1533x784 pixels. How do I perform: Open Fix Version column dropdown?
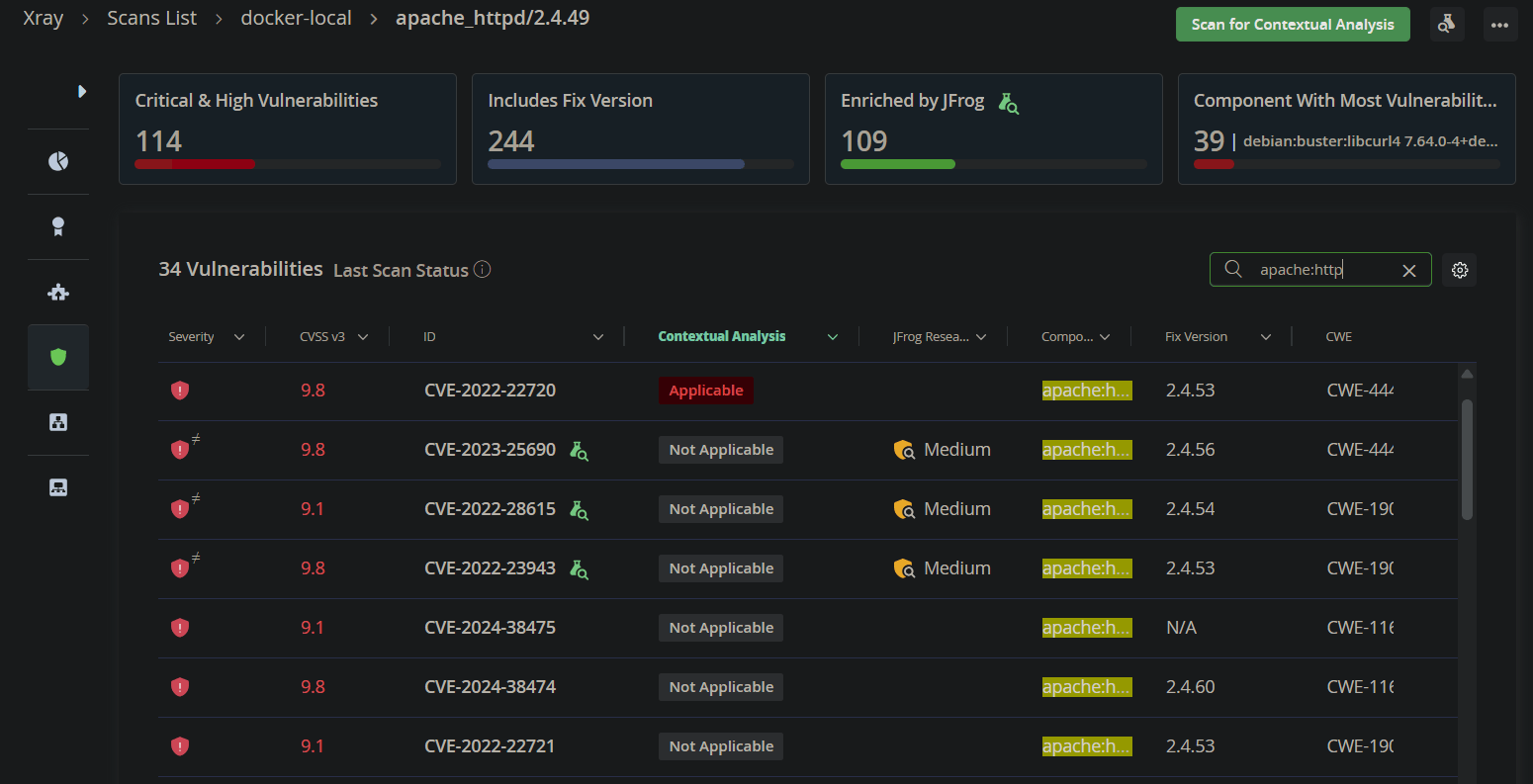coord(1266,337)
